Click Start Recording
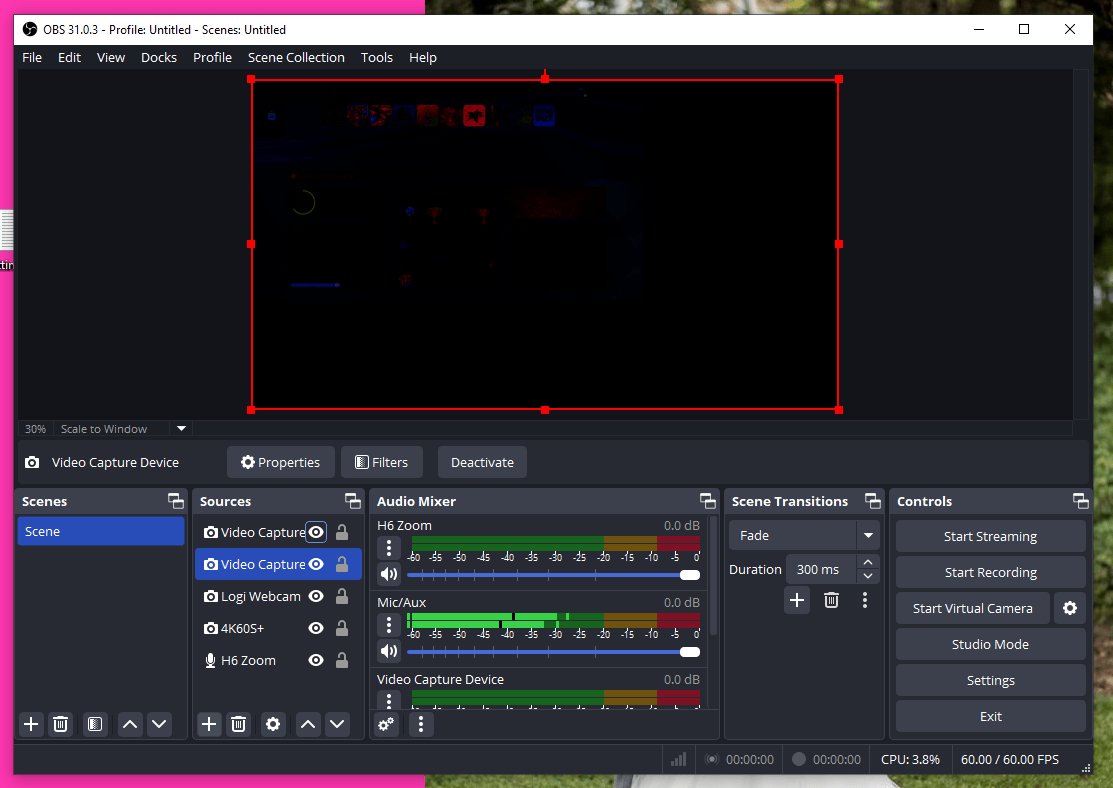Image resolution: width=1113 pixels, height=788 pixels. pyautogui.click(x=990, y=572)
